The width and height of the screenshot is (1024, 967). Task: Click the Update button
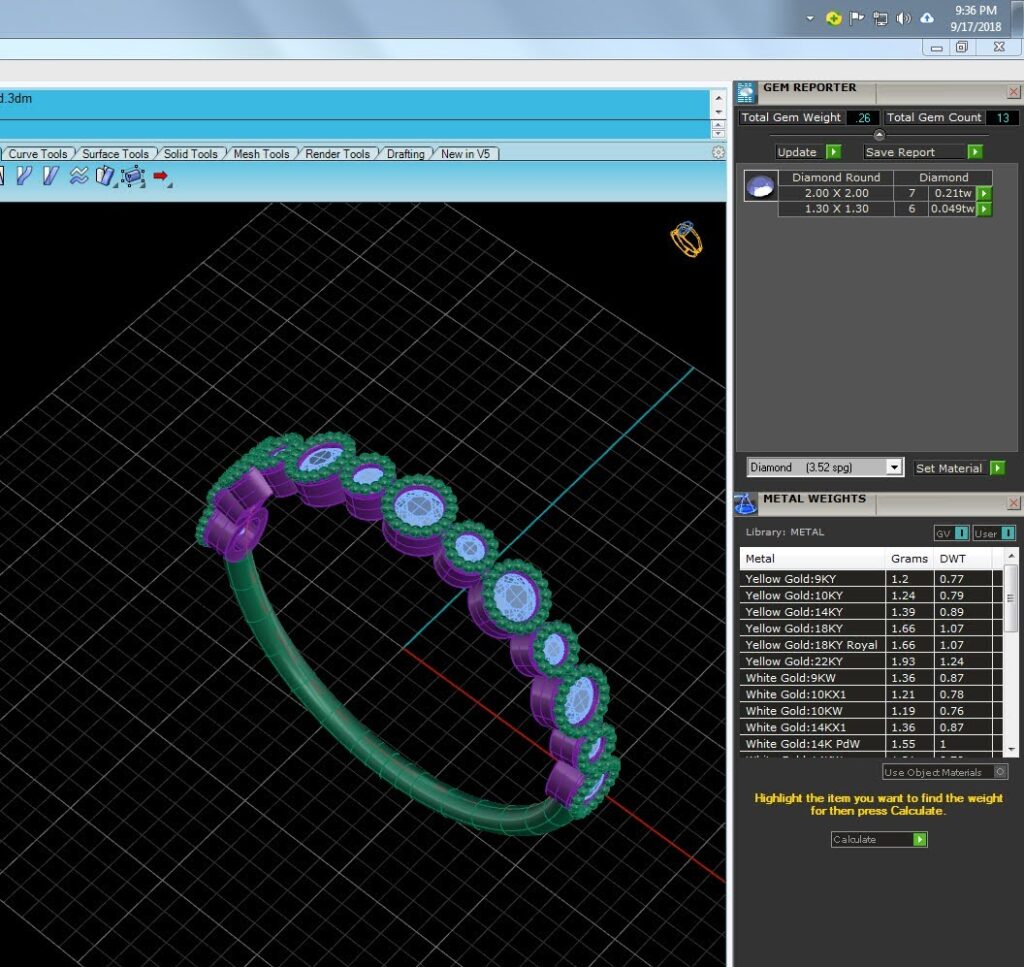(808, 151)
